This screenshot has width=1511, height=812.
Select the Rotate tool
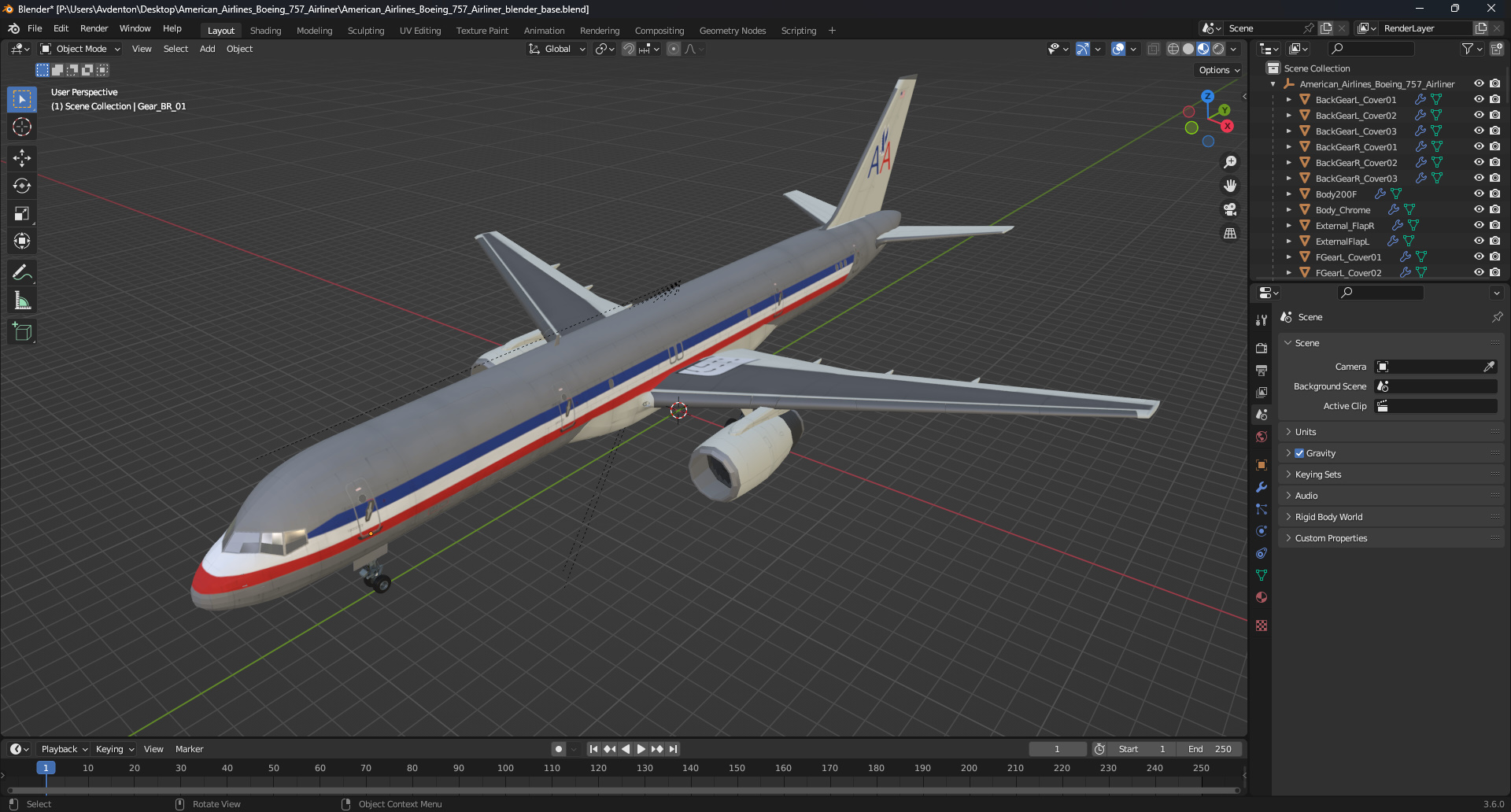[22, 186]
